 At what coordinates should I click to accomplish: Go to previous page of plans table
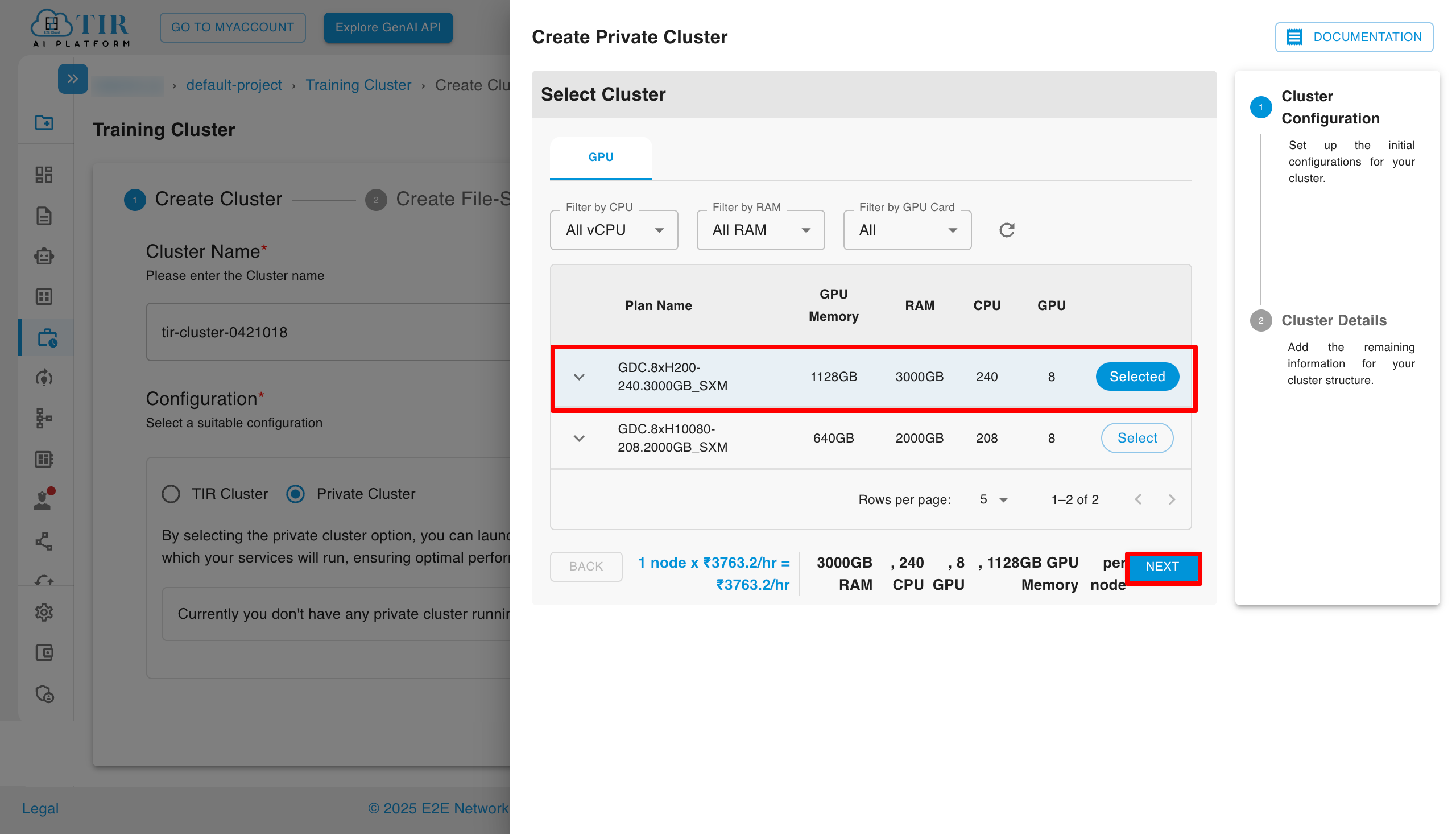point(1138,499)
